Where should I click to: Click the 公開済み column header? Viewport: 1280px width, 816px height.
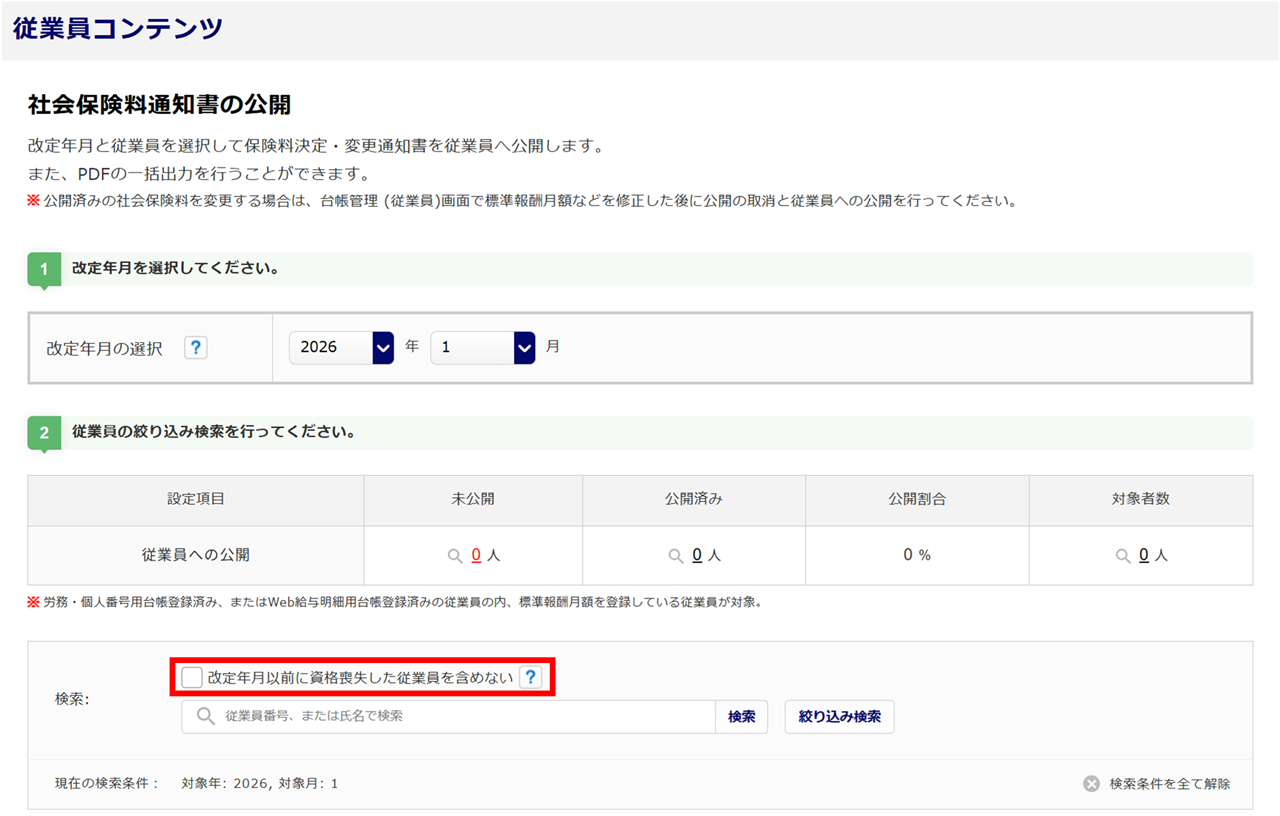click(694, 499)
